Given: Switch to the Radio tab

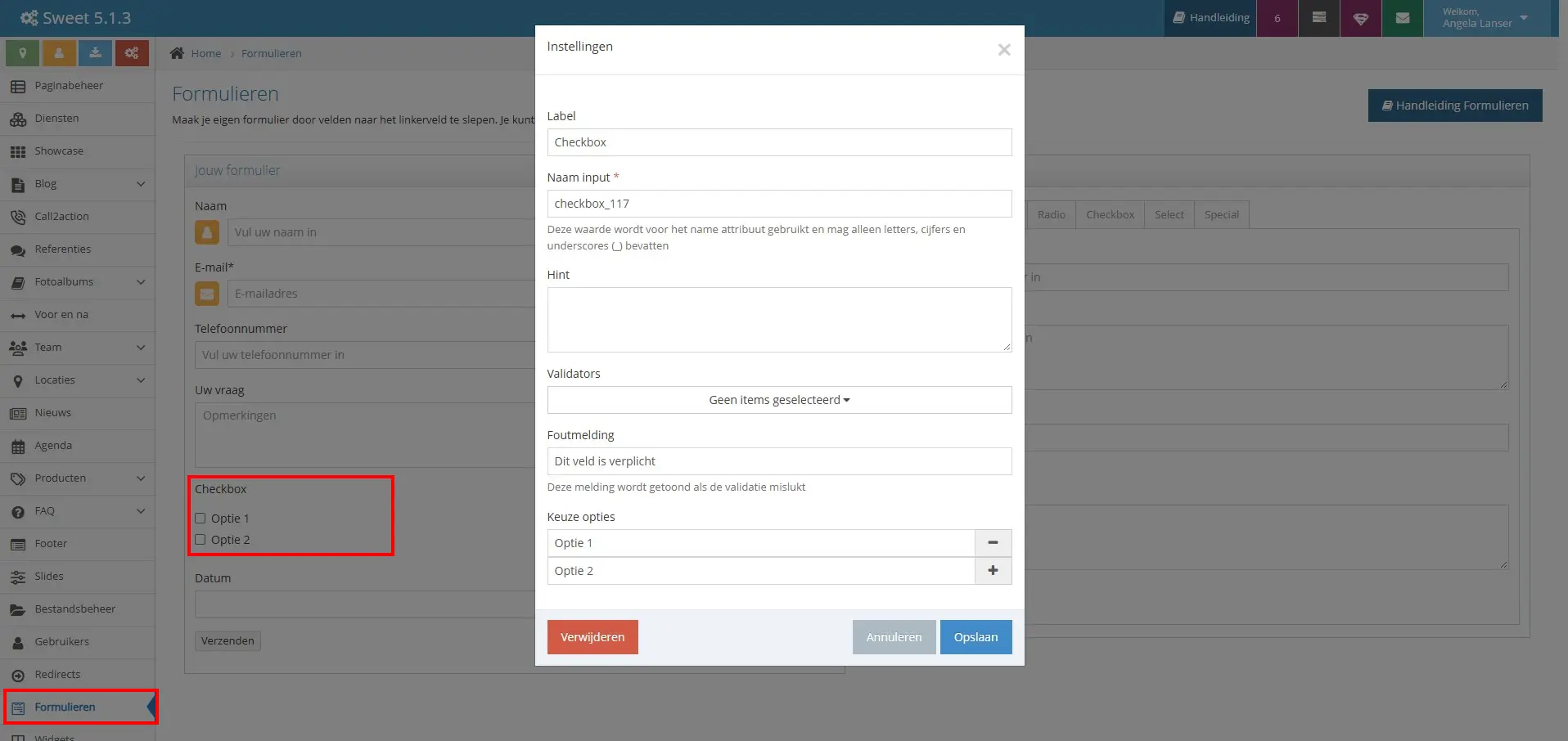Looking at the screenshot, I should [1051, 214].
